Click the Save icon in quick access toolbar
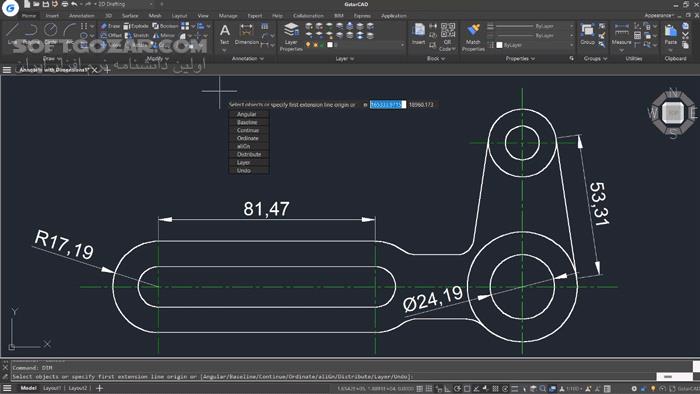The height and width of the screenshot is (394, 700). click(45, 4)
